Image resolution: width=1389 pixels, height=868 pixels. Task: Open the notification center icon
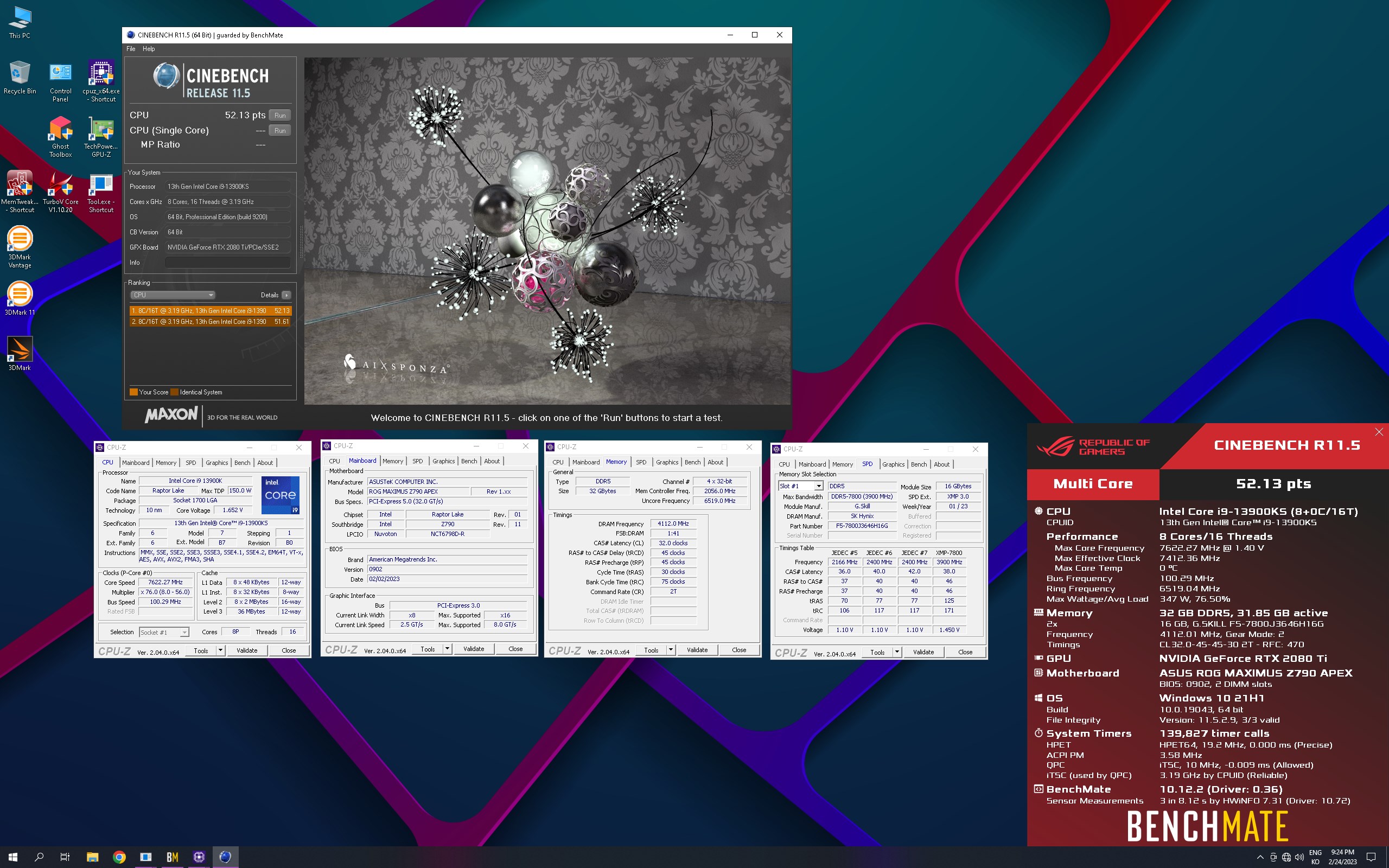click(x=1371, y=857)
